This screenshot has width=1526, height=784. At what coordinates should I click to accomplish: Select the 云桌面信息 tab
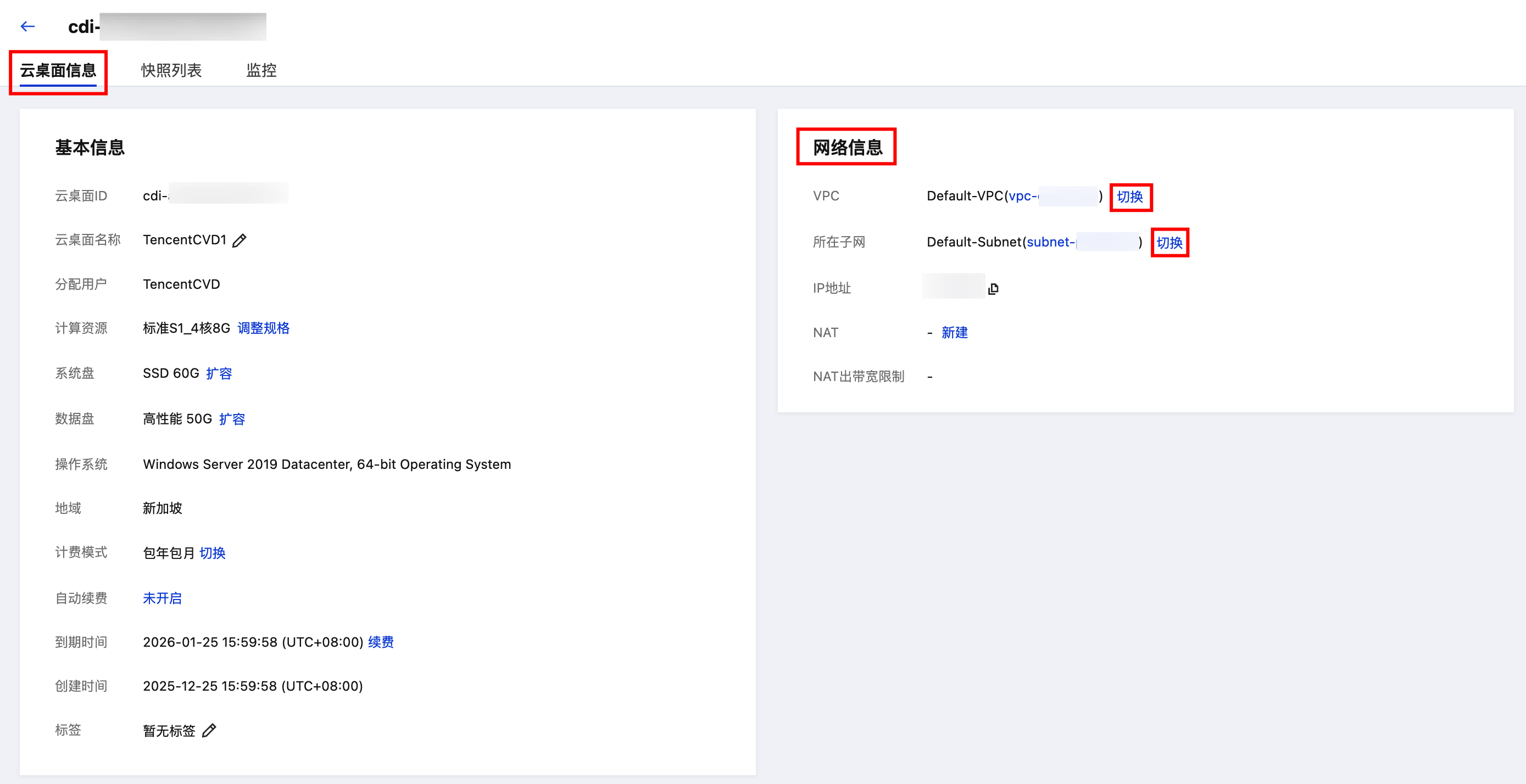coord(58,70)
